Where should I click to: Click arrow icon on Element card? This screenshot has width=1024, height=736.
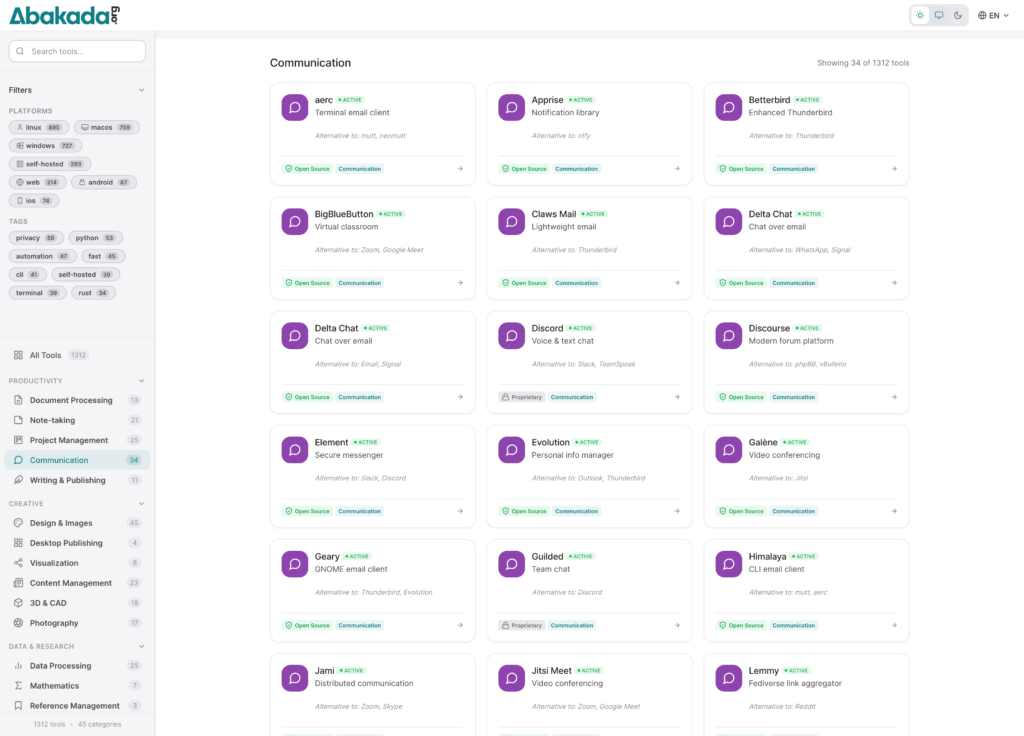(460, 511)
